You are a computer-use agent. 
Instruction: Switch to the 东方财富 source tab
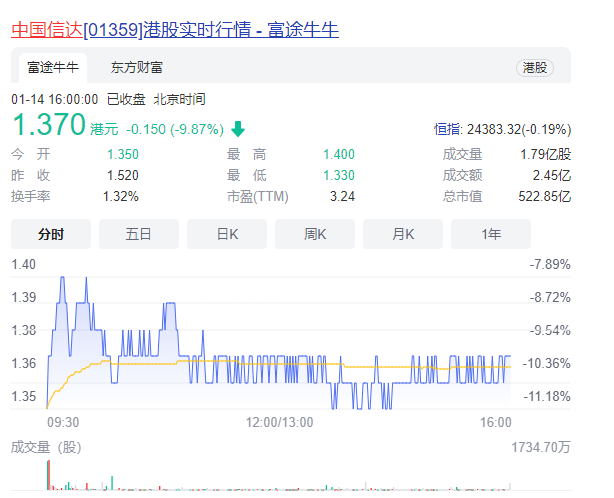137,68
